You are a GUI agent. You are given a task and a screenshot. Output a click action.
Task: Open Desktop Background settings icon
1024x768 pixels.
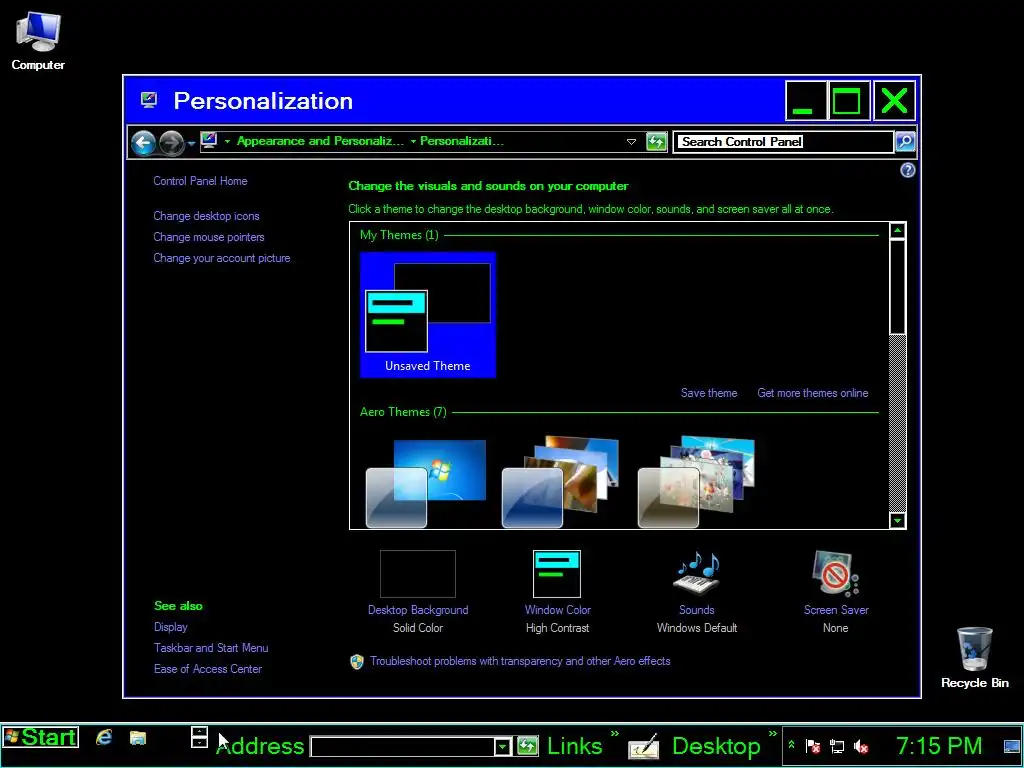tap(418, 574)
